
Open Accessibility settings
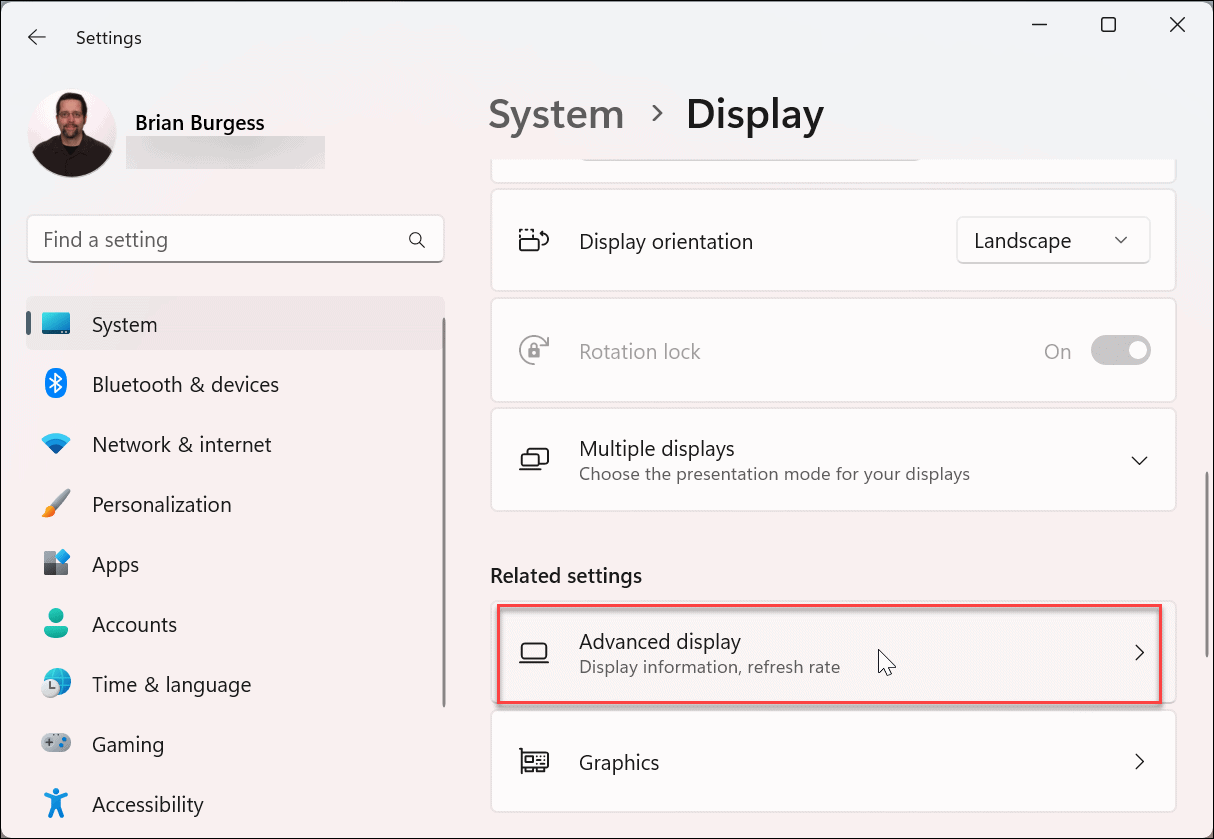55,804
